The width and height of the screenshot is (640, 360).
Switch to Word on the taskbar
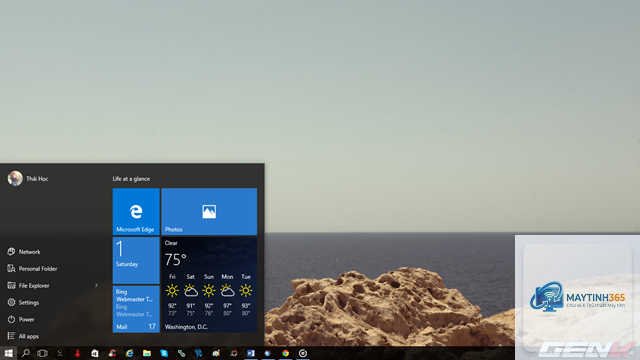click(251, 353)
